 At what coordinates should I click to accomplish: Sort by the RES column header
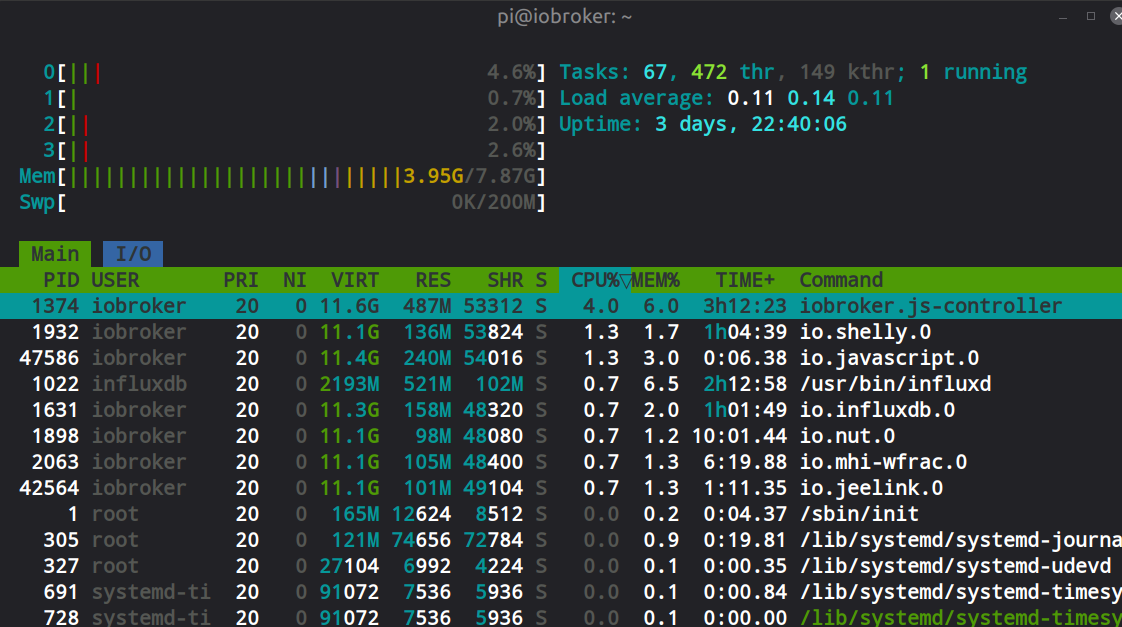pos(433,280)
